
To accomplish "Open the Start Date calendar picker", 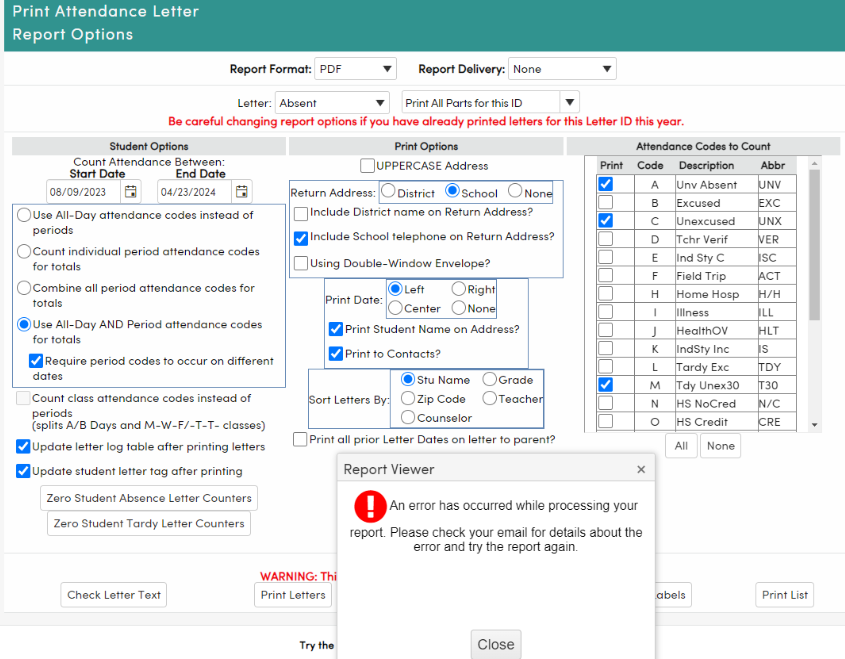I will tap(130, 191).
